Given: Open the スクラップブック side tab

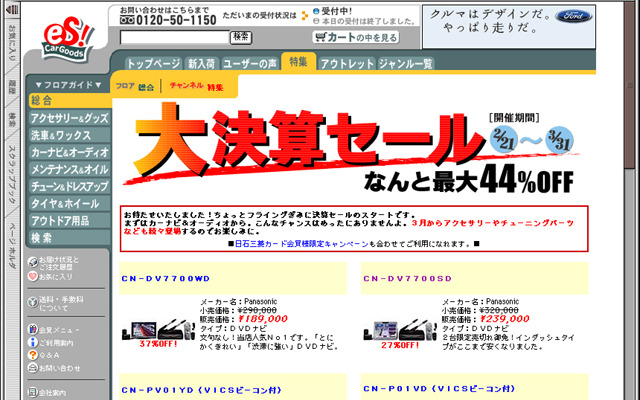Looking at the screenshot, I should coord(12,174).
